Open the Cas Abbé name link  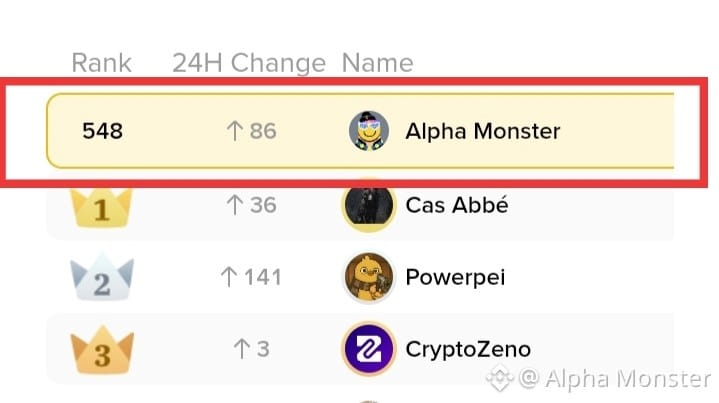point(457,205)
